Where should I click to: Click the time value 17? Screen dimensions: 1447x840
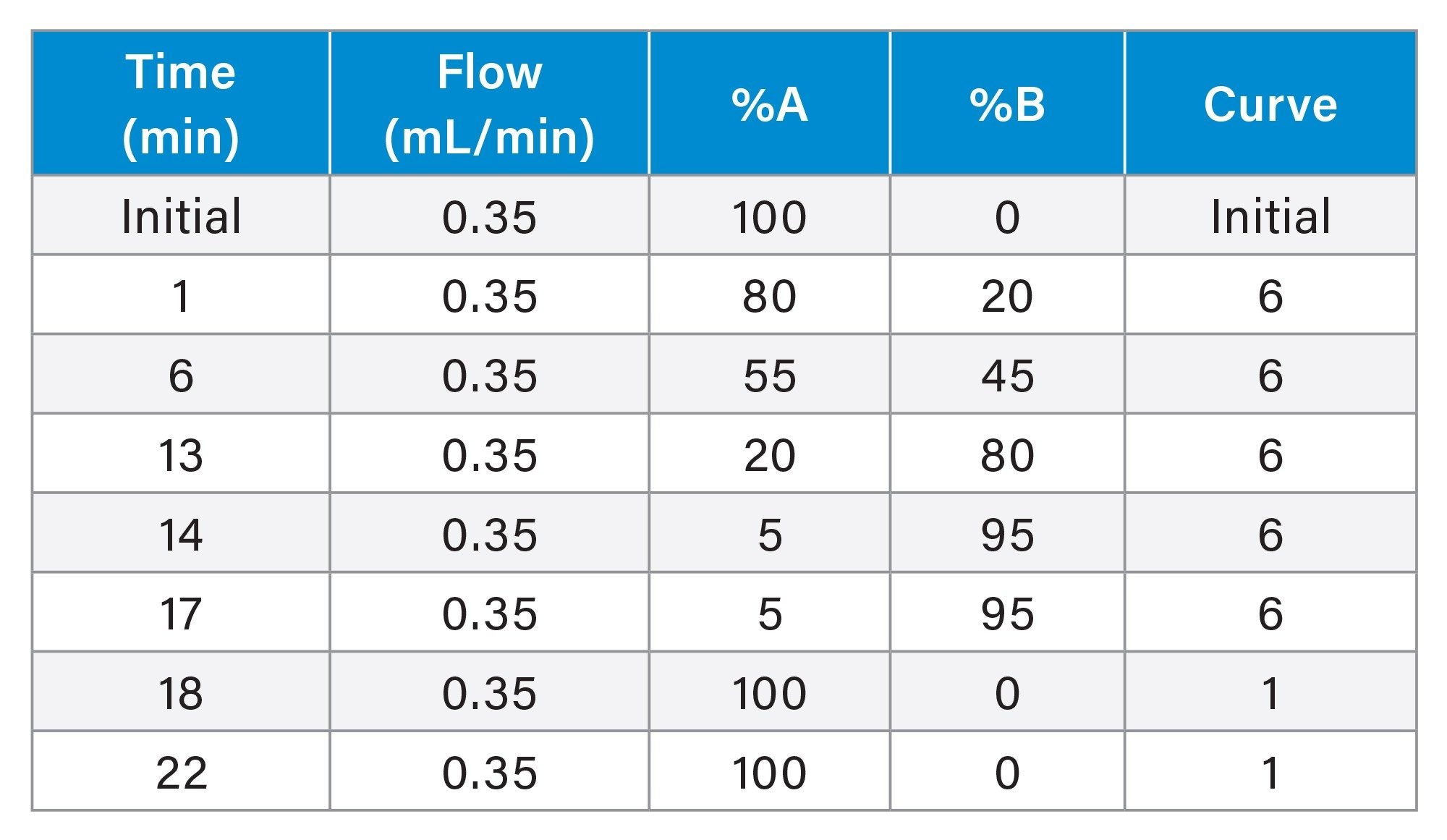181,614
